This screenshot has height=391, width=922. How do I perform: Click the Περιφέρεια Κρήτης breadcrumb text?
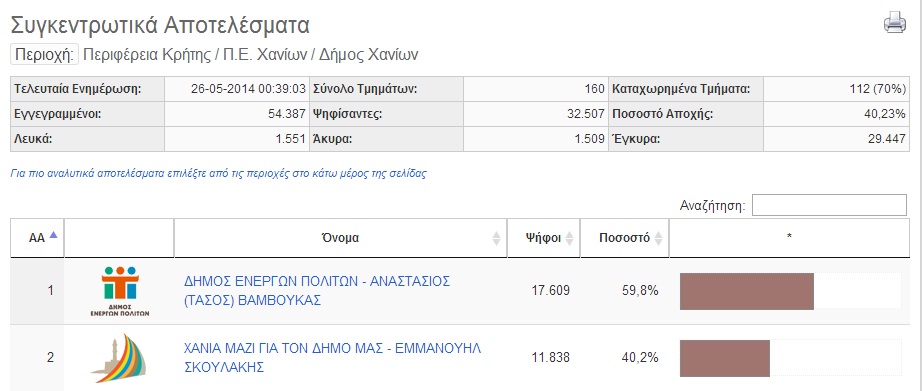(146, 55)
